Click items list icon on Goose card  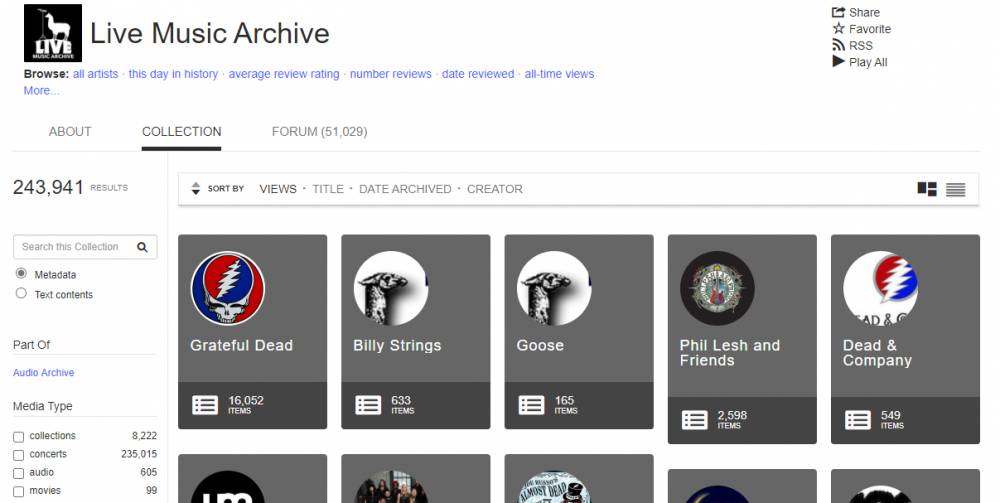point(531,405)
